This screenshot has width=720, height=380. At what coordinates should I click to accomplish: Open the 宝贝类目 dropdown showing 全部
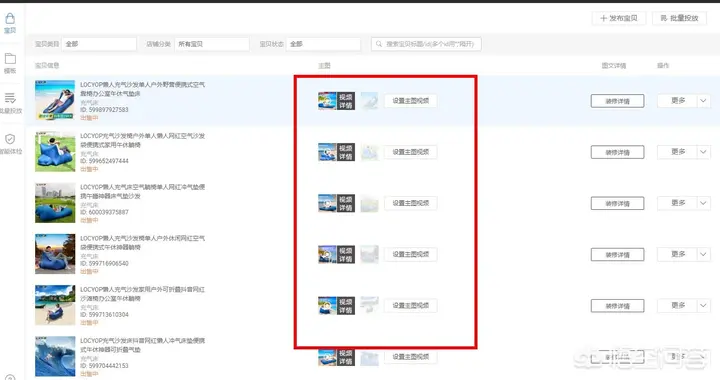click(x=99, y=44)
